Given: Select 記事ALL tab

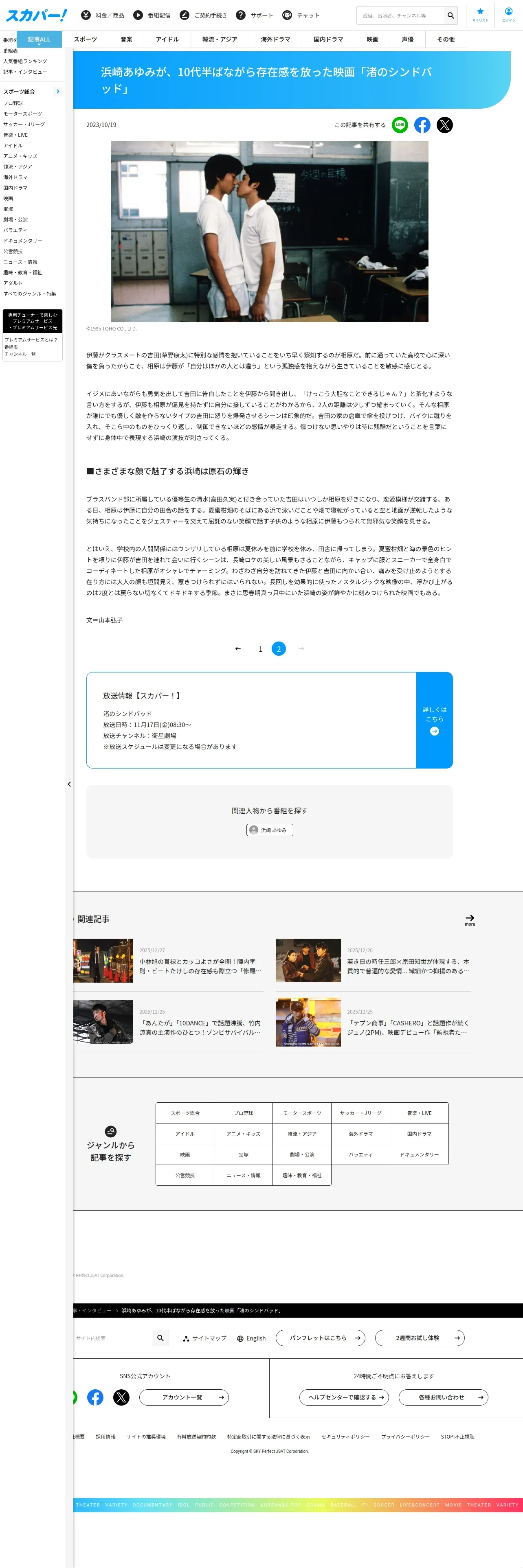Looking at the screenshot, I should (39, 39).
